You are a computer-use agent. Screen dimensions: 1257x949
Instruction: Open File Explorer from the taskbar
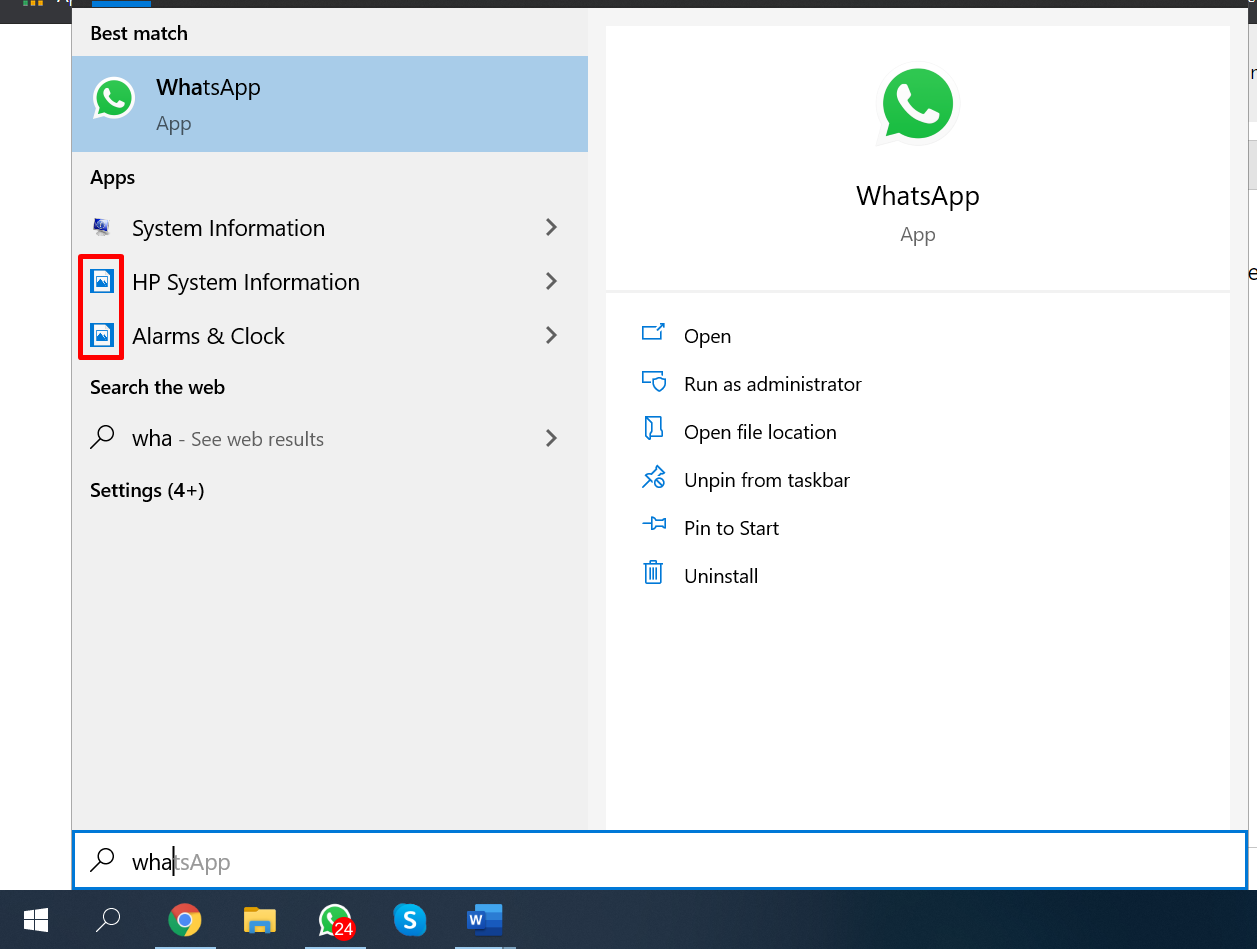tap(260, 920)
